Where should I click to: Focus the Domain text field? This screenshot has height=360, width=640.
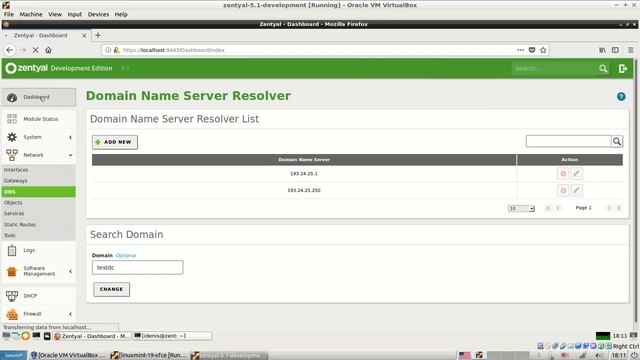[x=138, y=267]
